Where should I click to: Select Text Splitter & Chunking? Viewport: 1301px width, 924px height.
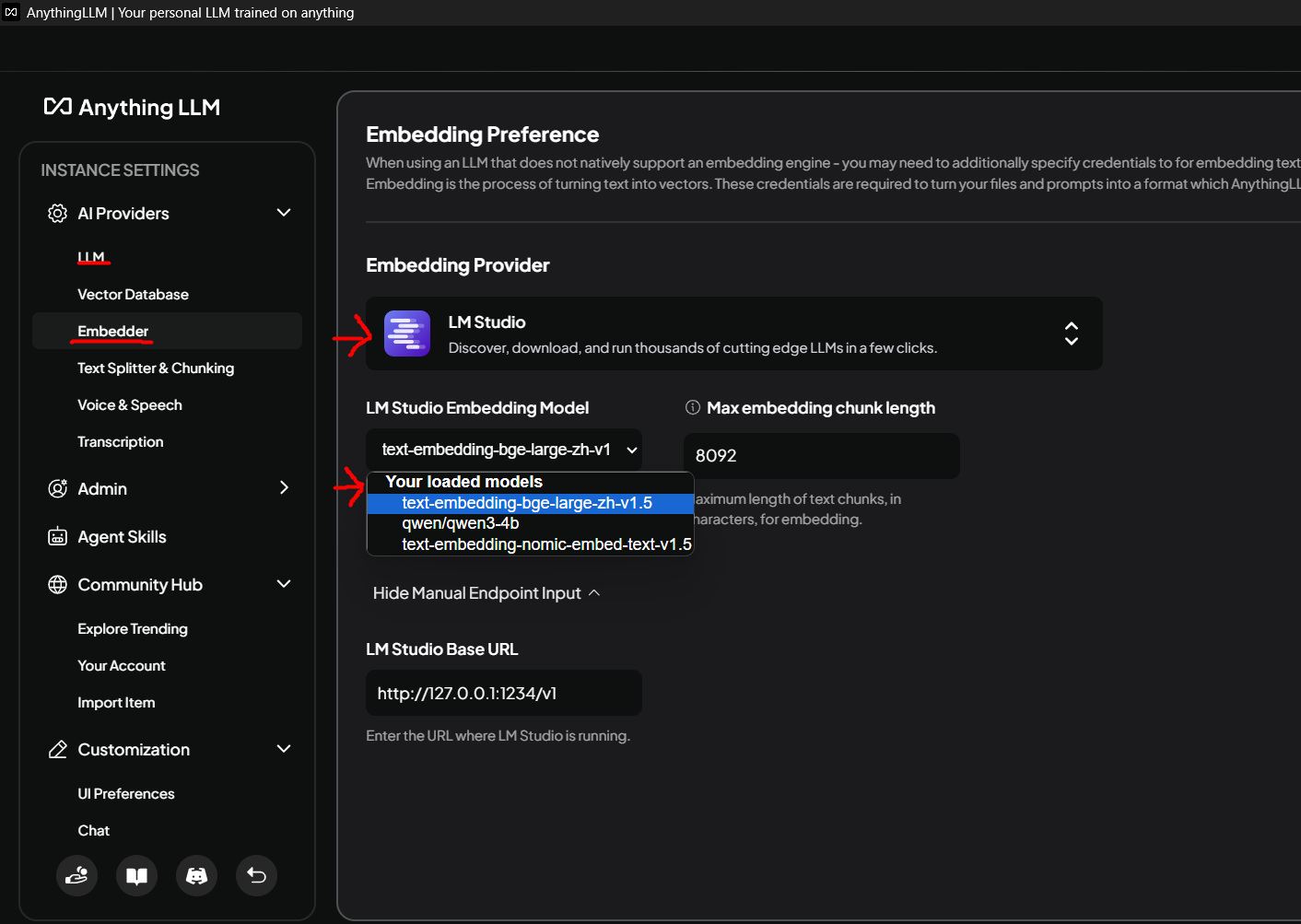(155, 368)
